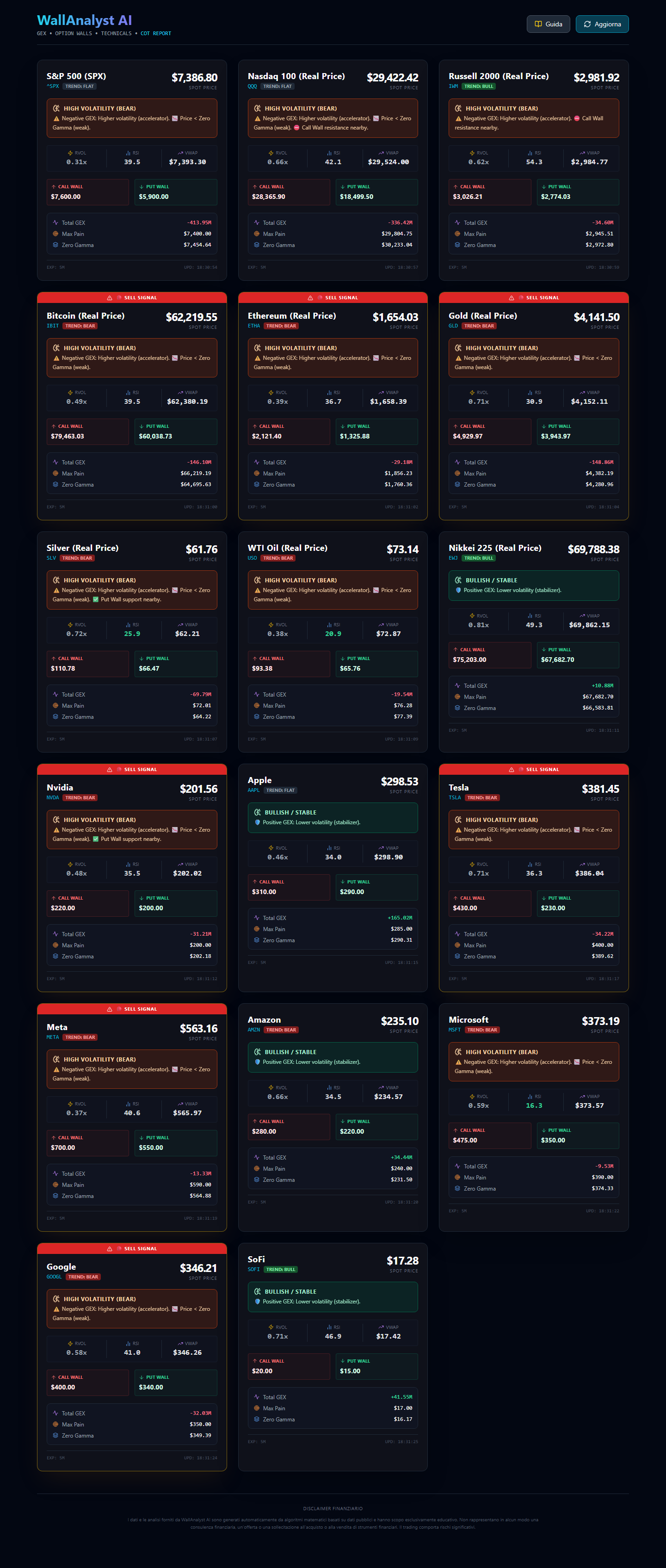Click the NVDA ticker label
This screenshot has width=666, height=1568.
(x=53, y=797)
